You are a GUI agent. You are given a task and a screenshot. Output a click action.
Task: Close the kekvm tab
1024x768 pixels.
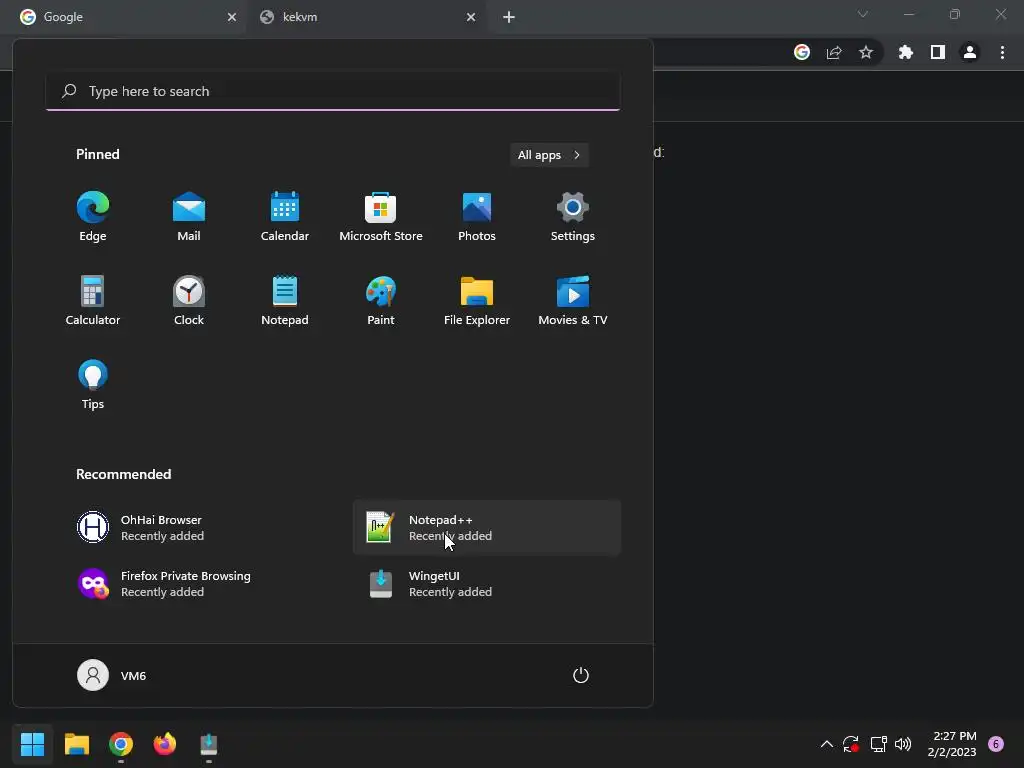click(x=471, y=17)
